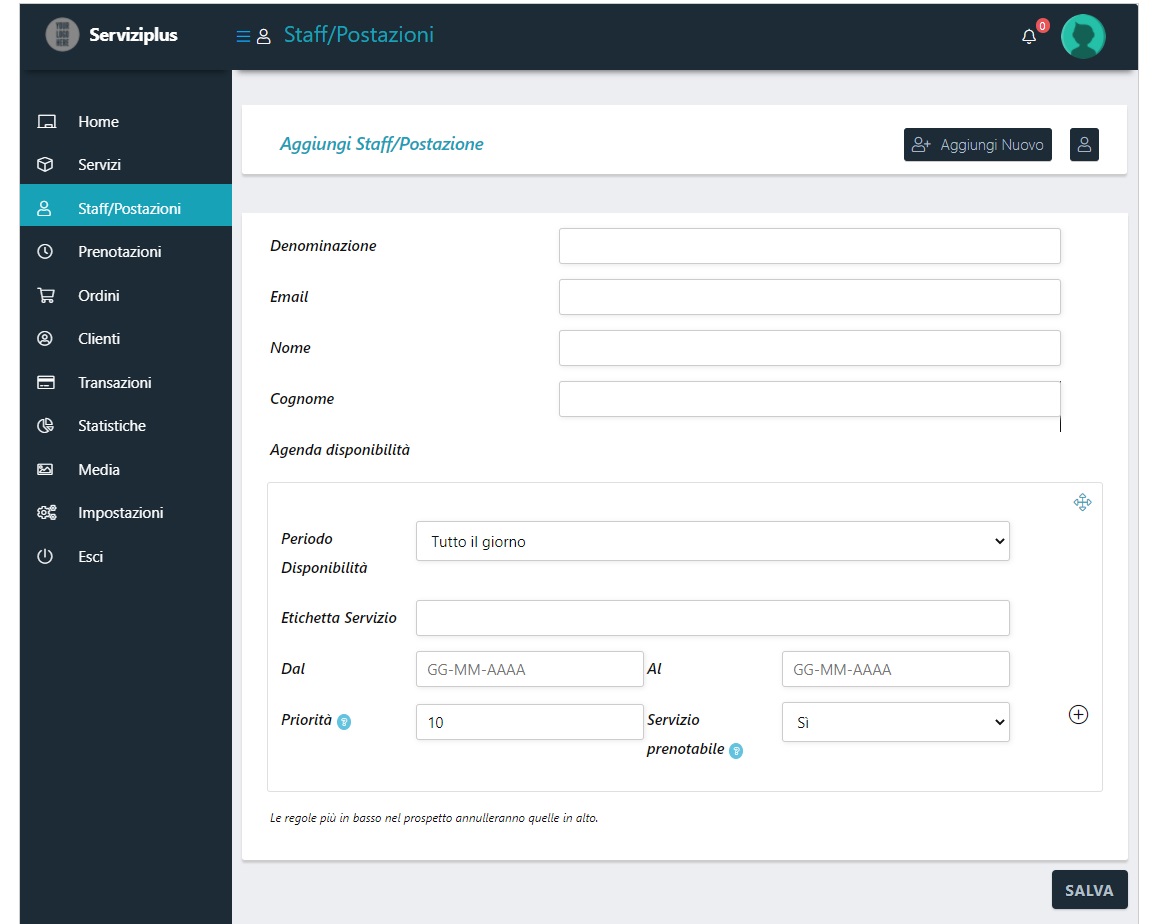This screenshot has height=924, width=1154.
Task: Click into the Email input field
Action: click(x=809, y=297)
